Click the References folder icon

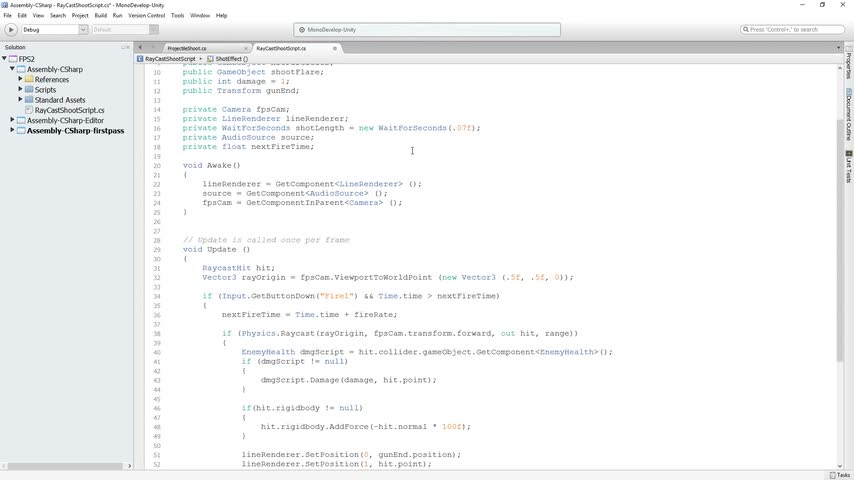click(x=29, y=80)
